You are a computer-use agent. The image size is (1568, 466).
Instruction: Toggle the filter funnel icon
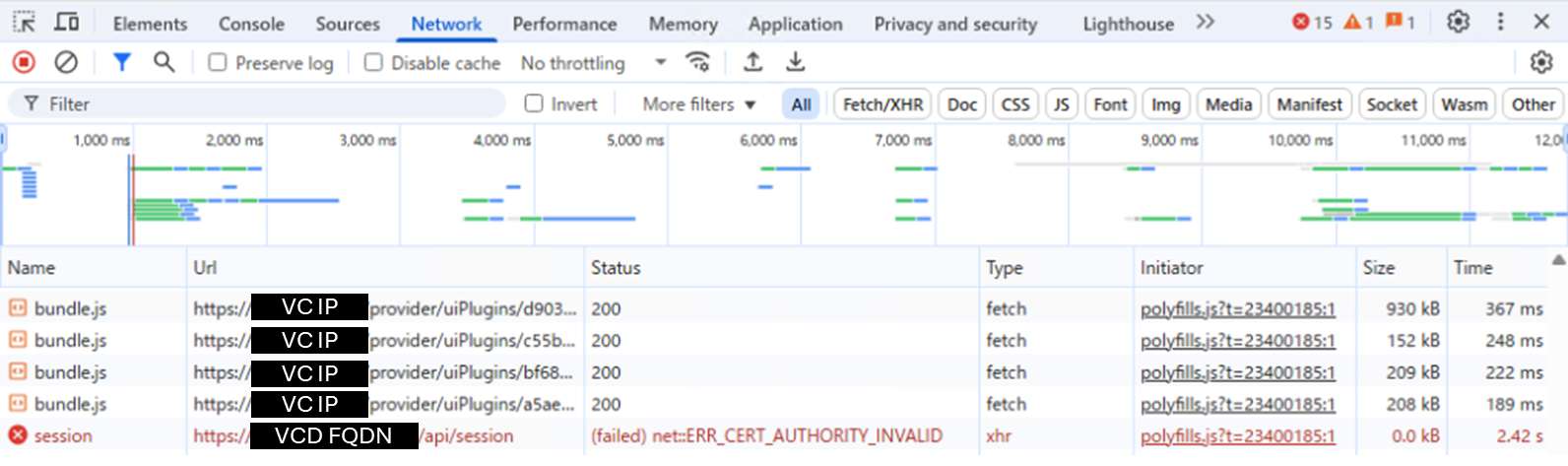click(121, 63)
